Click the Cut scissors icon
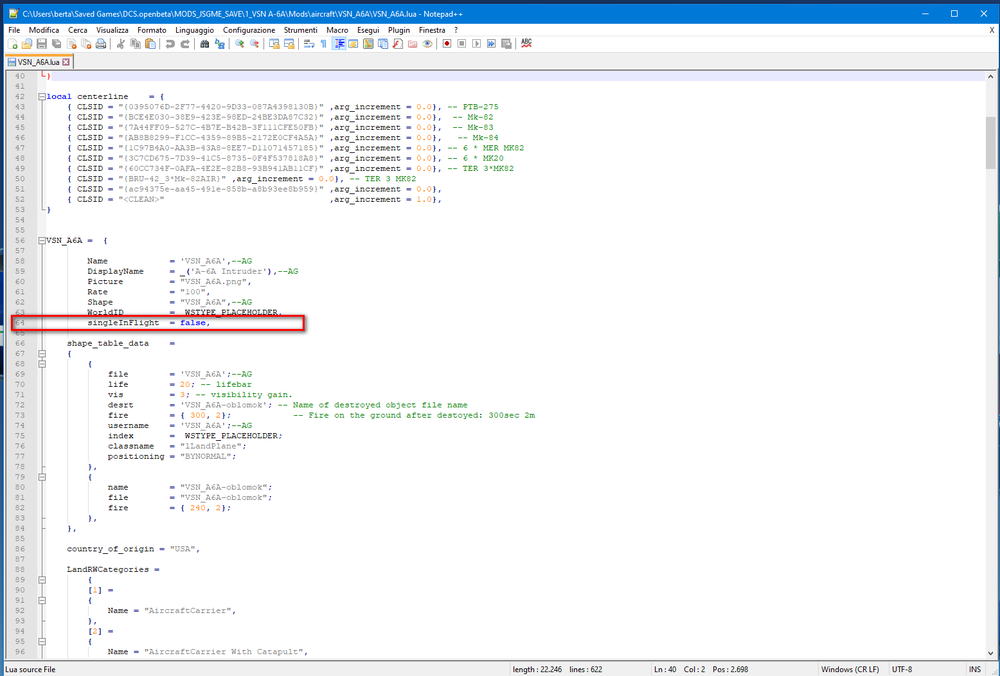This screenshot has height=676, width=1000. point(121,44)
